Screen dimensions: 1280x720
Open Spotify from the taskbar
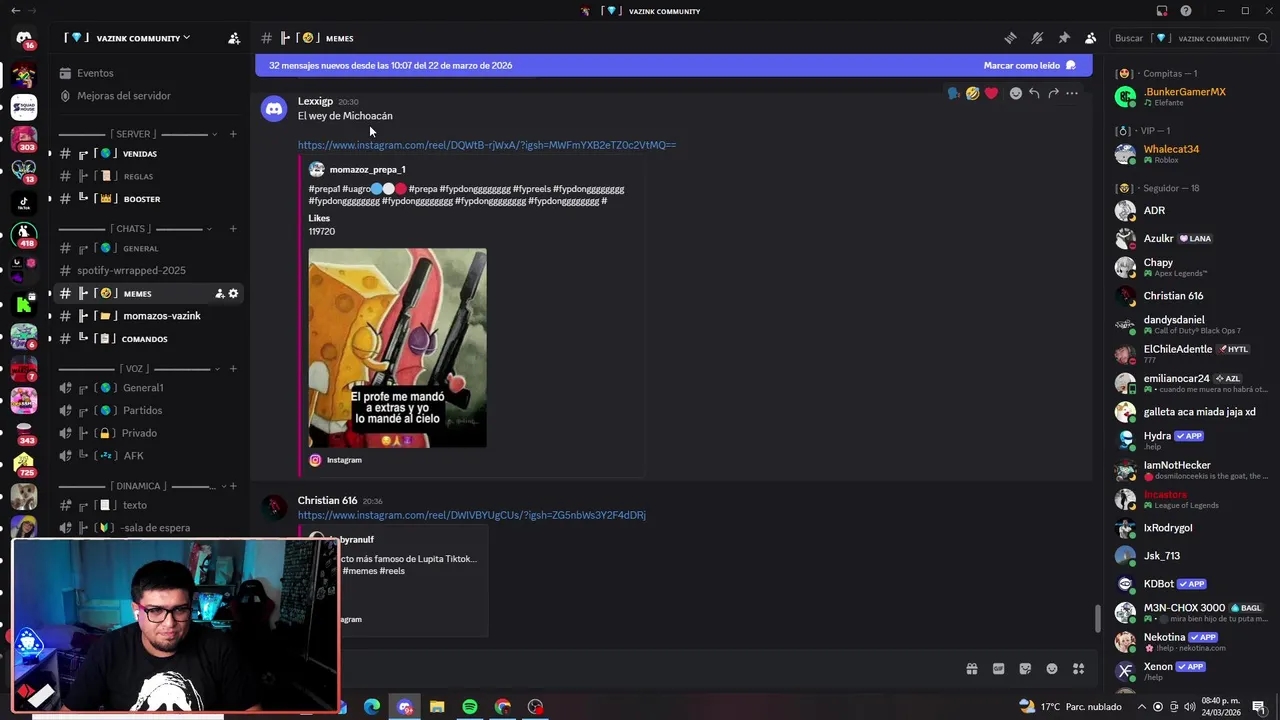[470, 707]
